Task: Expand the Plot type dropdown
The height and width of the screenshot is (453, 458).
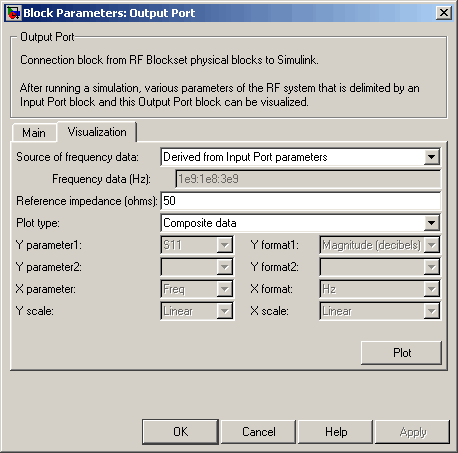Action: click(300, 223)
